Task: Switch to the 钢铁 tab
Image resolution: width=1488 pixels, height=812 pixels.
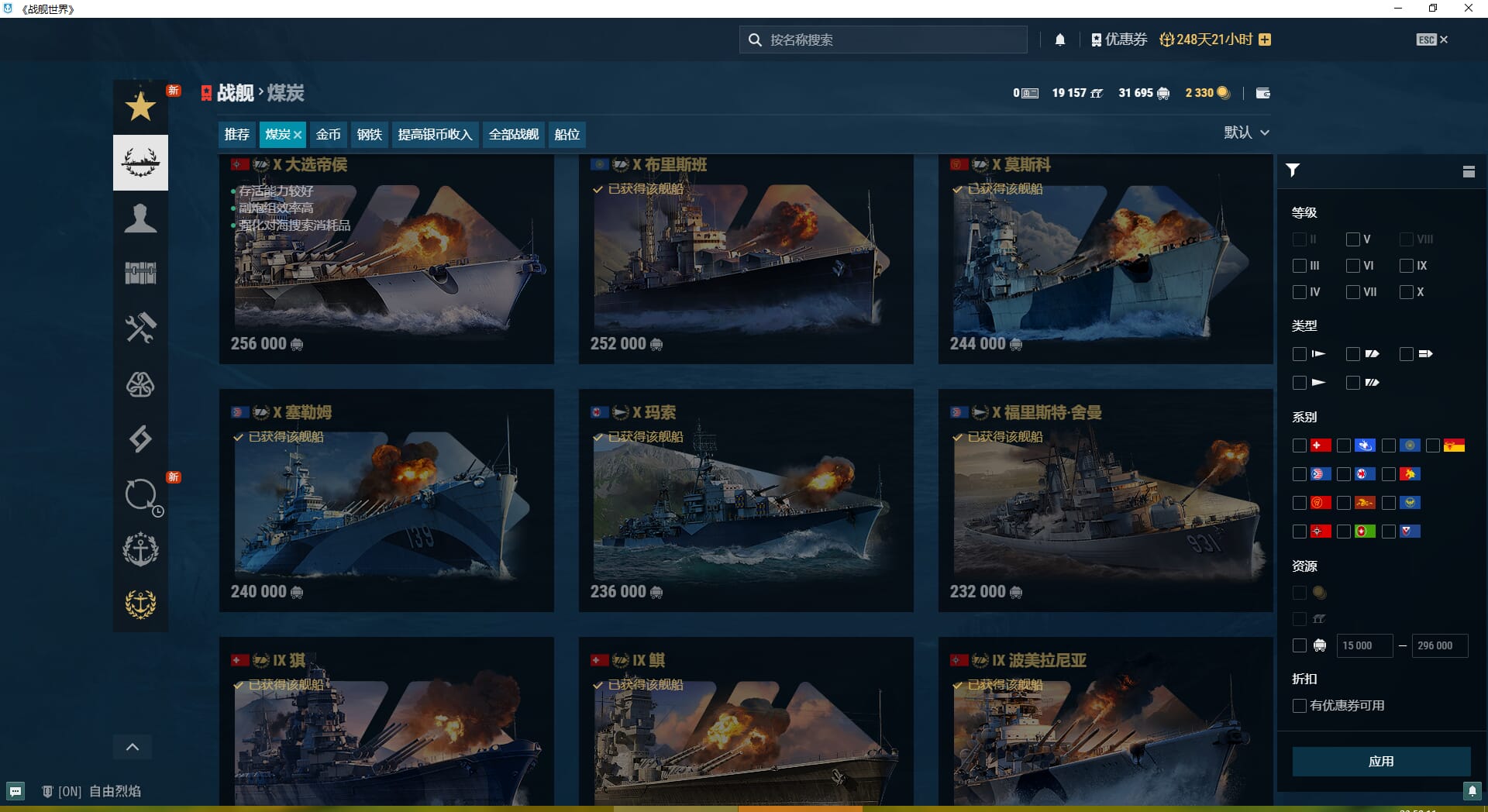Action: point(369,135)
